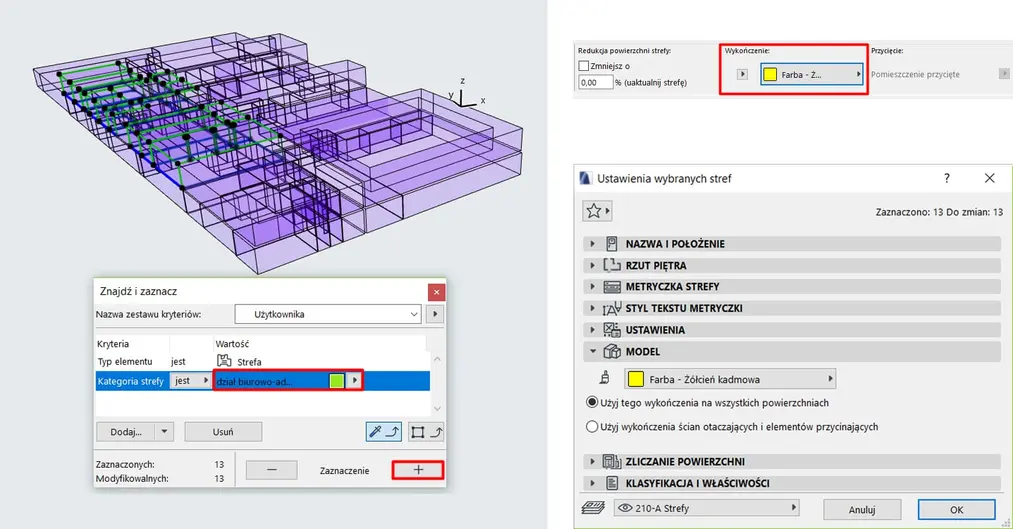Click the layer stack icon at dialog bottom
The height and width of the screenshot is (529, 1013).
click(x=592, y=508)
